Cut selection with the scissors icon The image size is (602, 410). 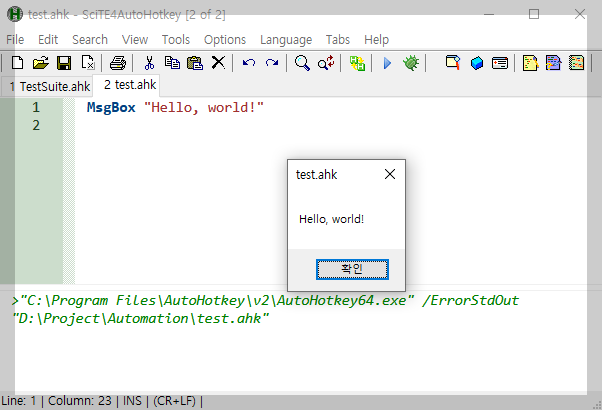pyautogui.click(x=149, y=63)
